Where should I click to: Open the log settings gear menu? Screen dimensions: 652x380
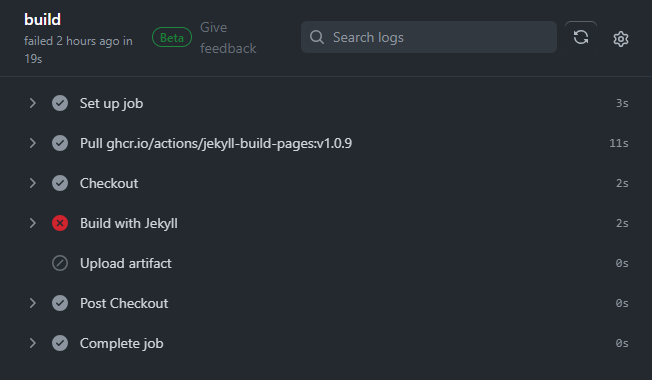621,39
